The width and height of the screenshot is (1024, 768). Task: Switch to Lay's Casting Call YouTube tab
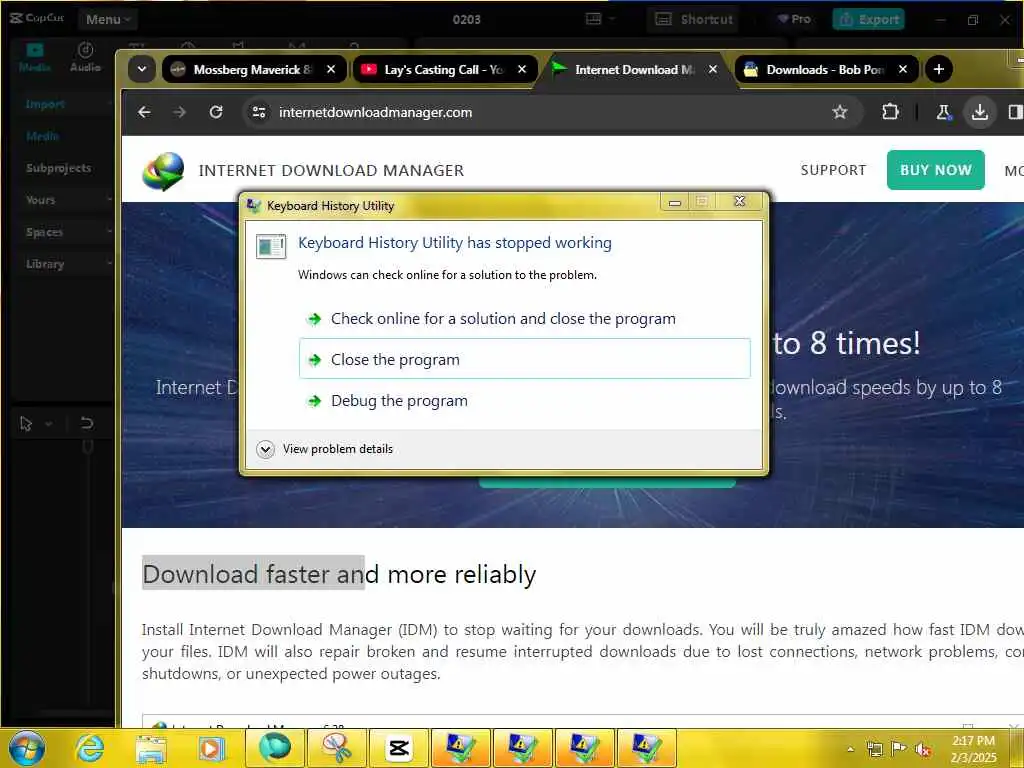(x=444, y=69)
